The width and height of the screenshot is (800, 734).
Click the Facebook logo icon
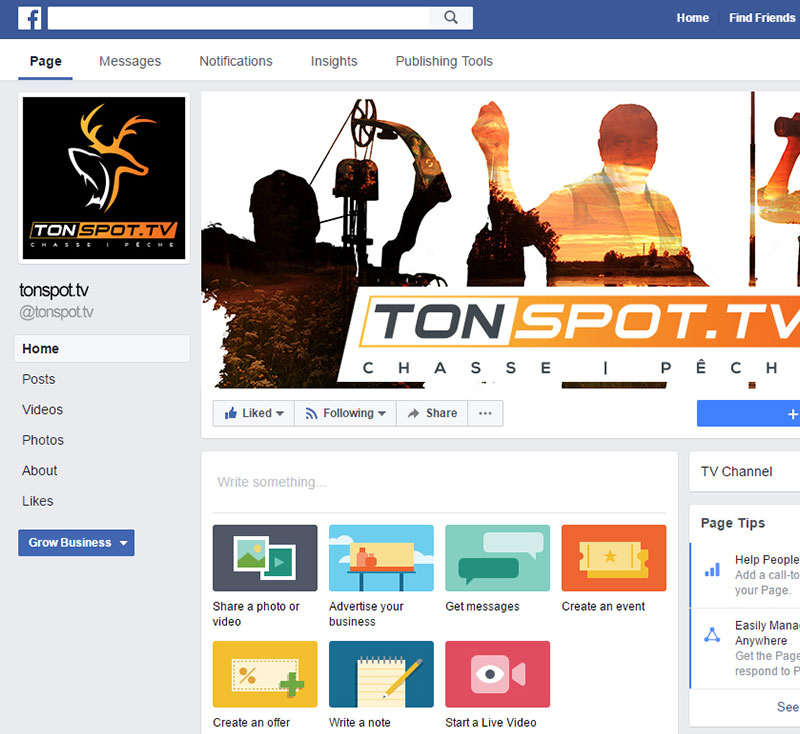tap(29, 18)
